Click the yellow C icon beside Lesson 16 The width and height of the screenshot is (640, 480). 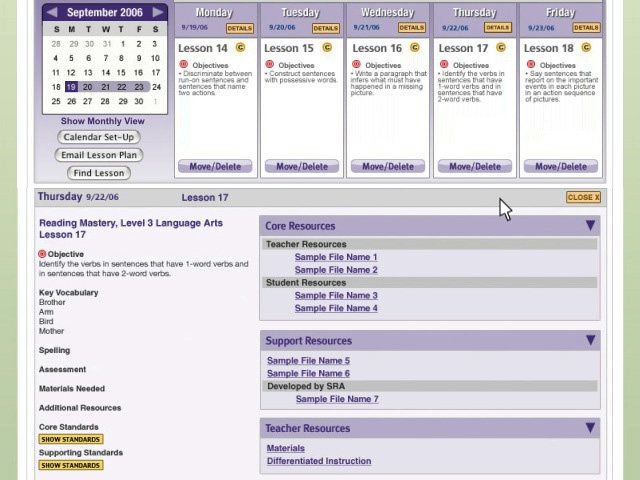click(414, 48)
